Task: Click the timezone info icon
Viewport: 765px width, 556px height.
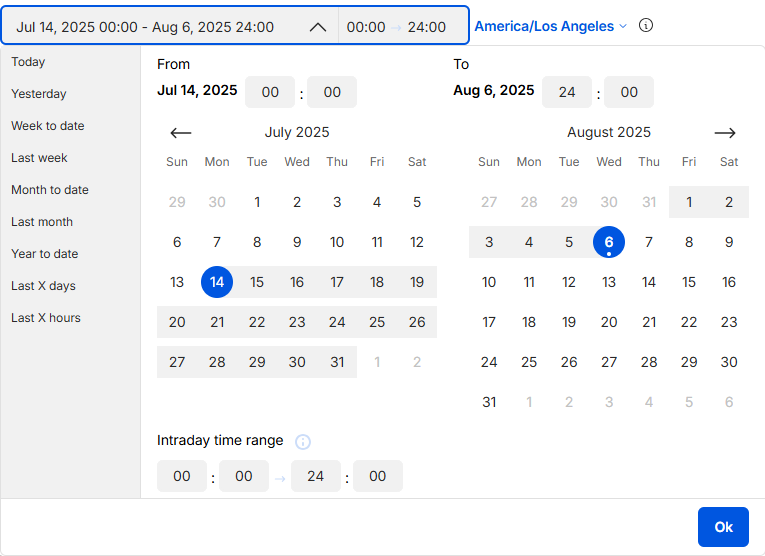Action: click(646, 25)
